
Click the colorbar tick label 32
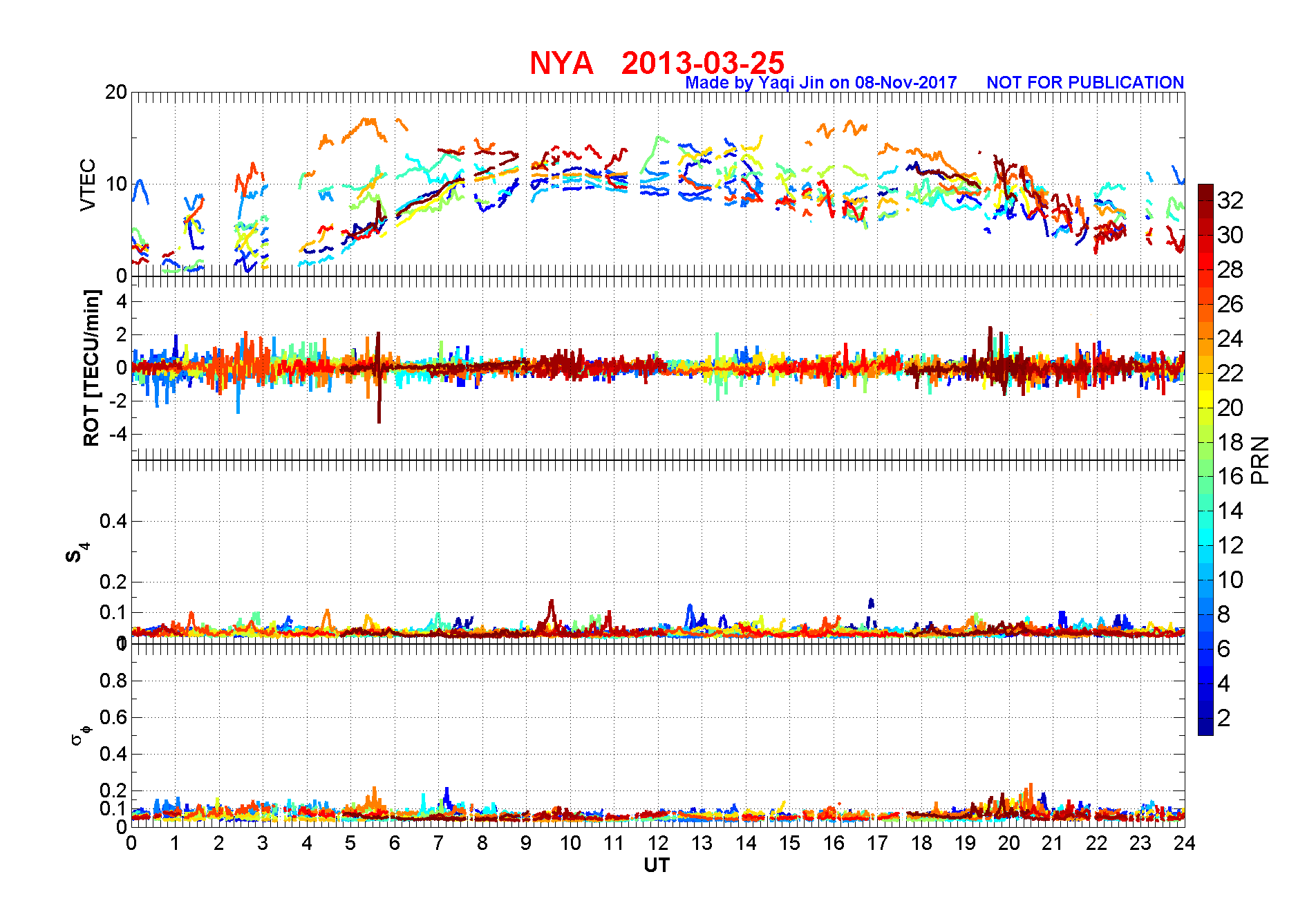(1230, 200)
